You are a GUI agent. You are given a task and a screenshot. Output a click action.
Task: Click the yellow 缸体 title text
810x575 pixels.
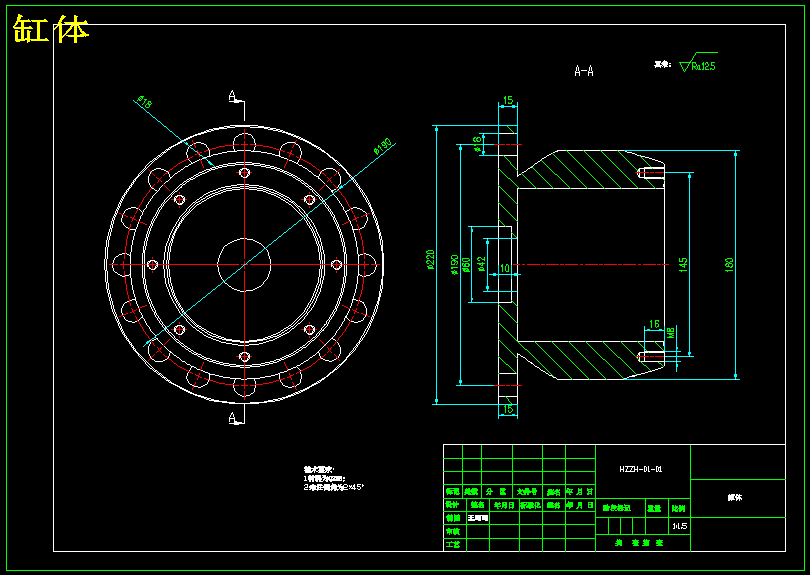[51, 29]
